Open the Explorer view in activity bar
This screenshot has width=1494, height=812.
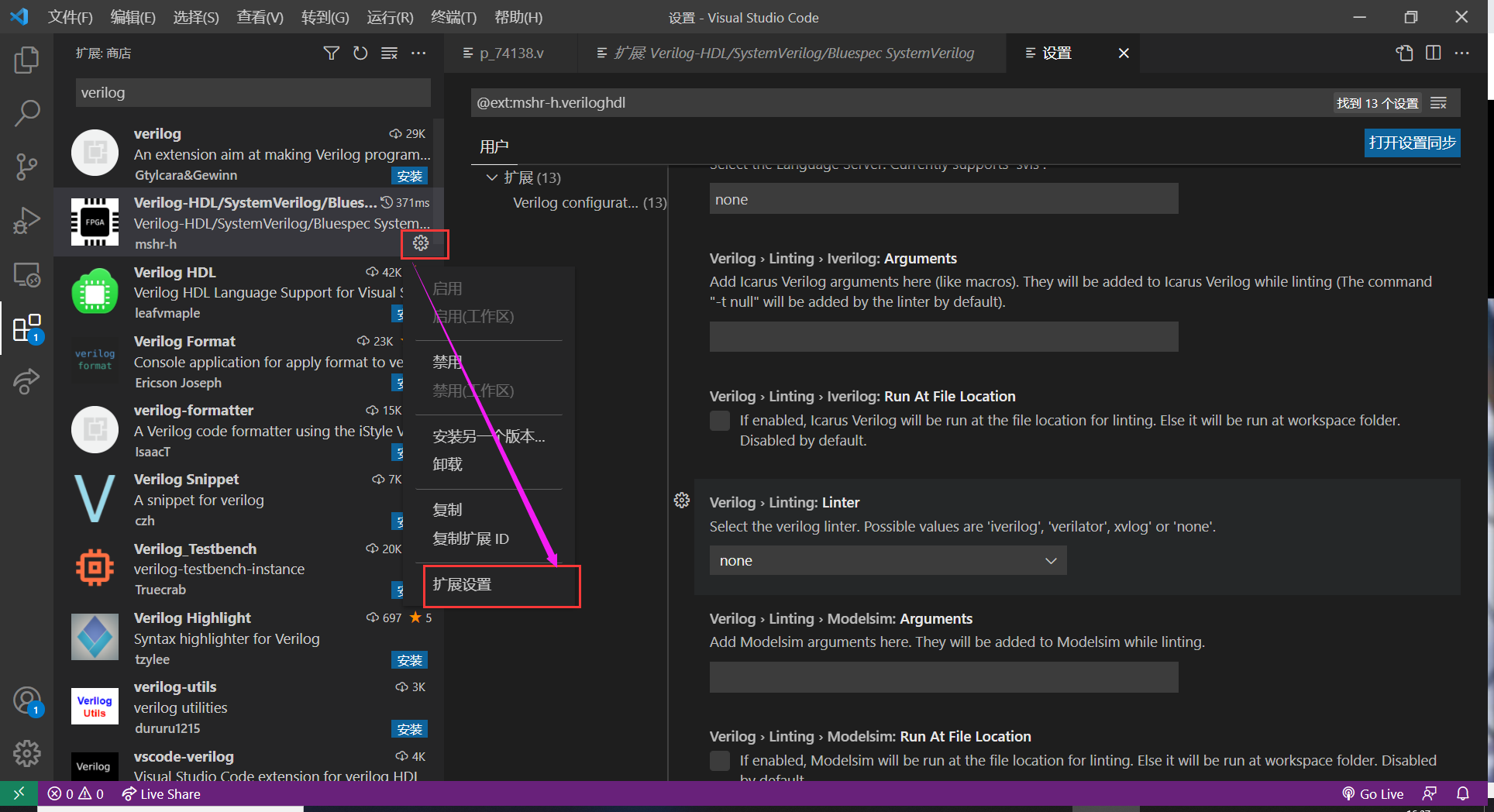(x=26, y=60)
